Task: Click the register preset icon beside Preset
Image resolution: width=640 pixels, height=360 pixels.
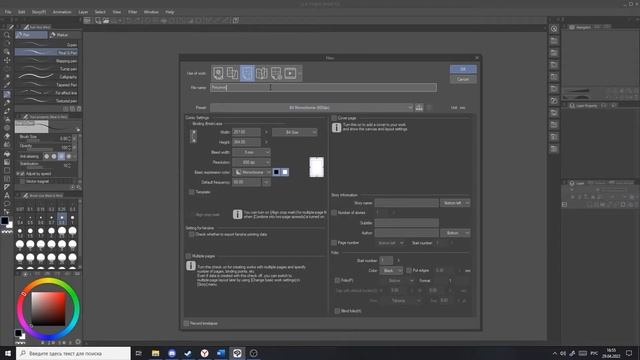Action: point(419,108)
